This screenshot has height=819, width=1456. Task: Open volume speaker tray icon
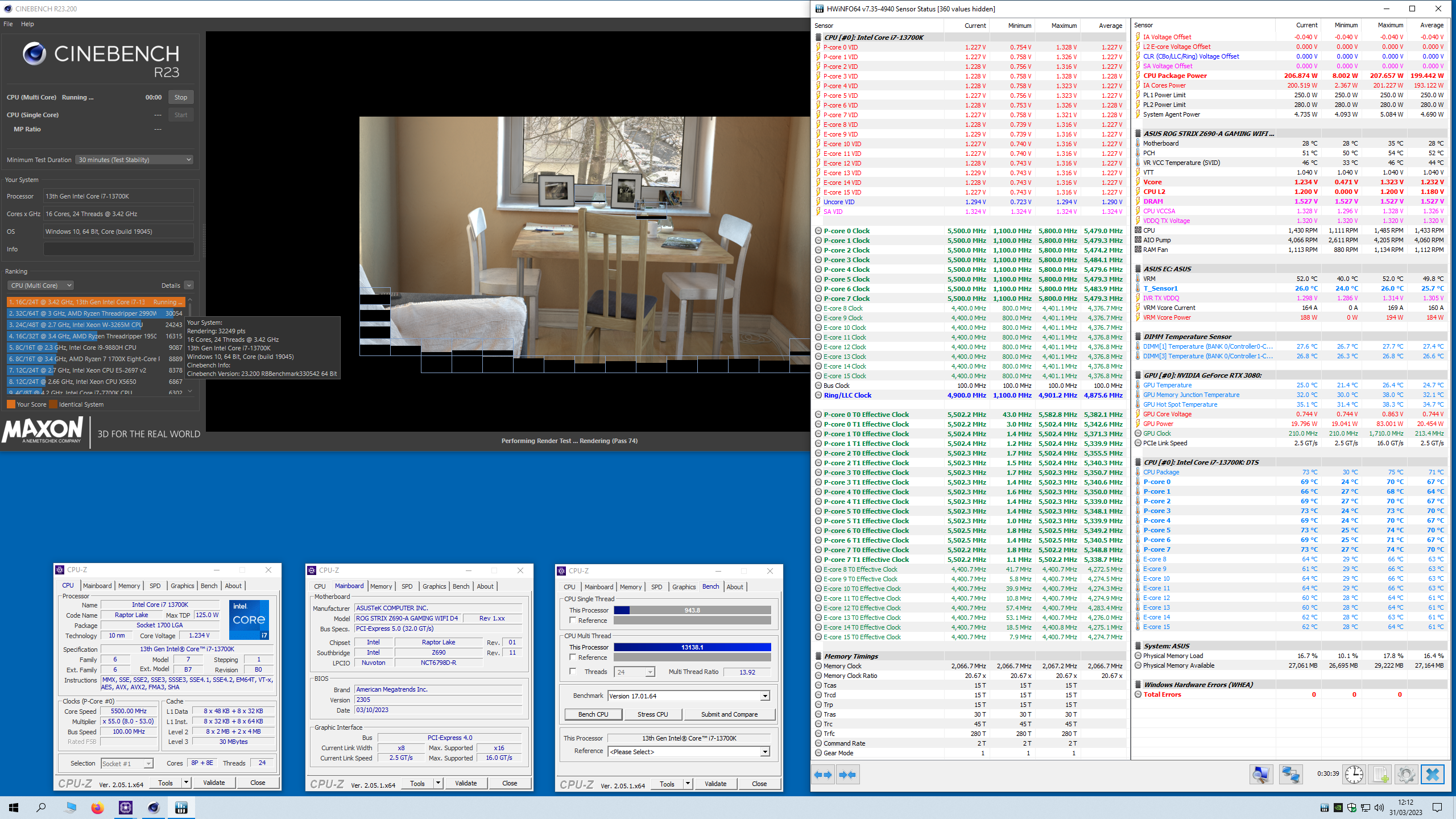(x=1379, y=808)
